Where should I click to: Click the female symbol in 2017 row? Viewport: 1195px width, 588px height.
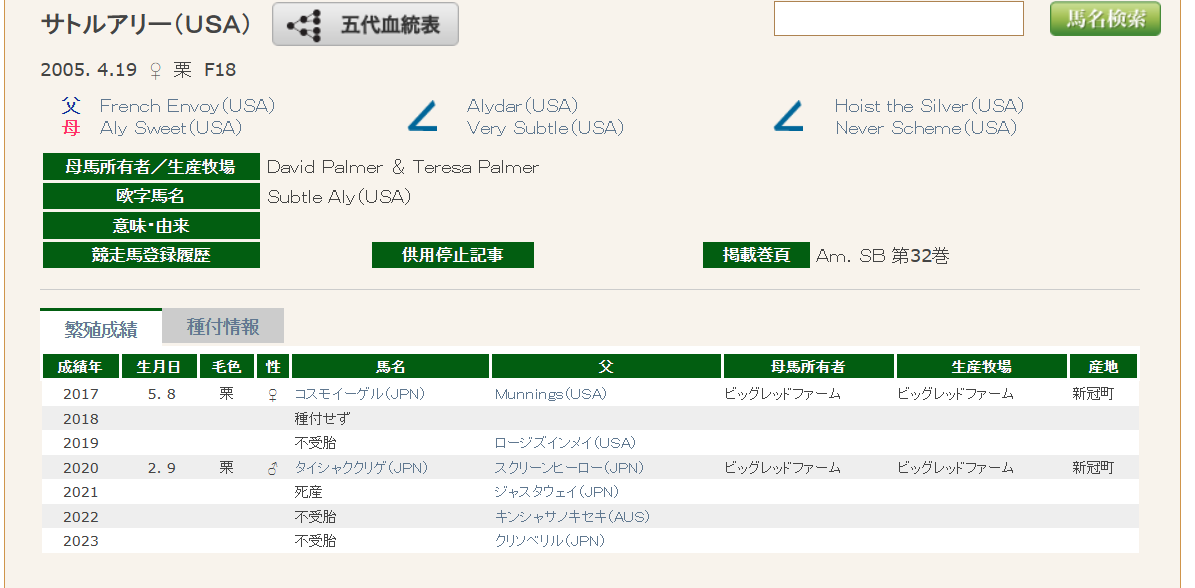[273, 395]
